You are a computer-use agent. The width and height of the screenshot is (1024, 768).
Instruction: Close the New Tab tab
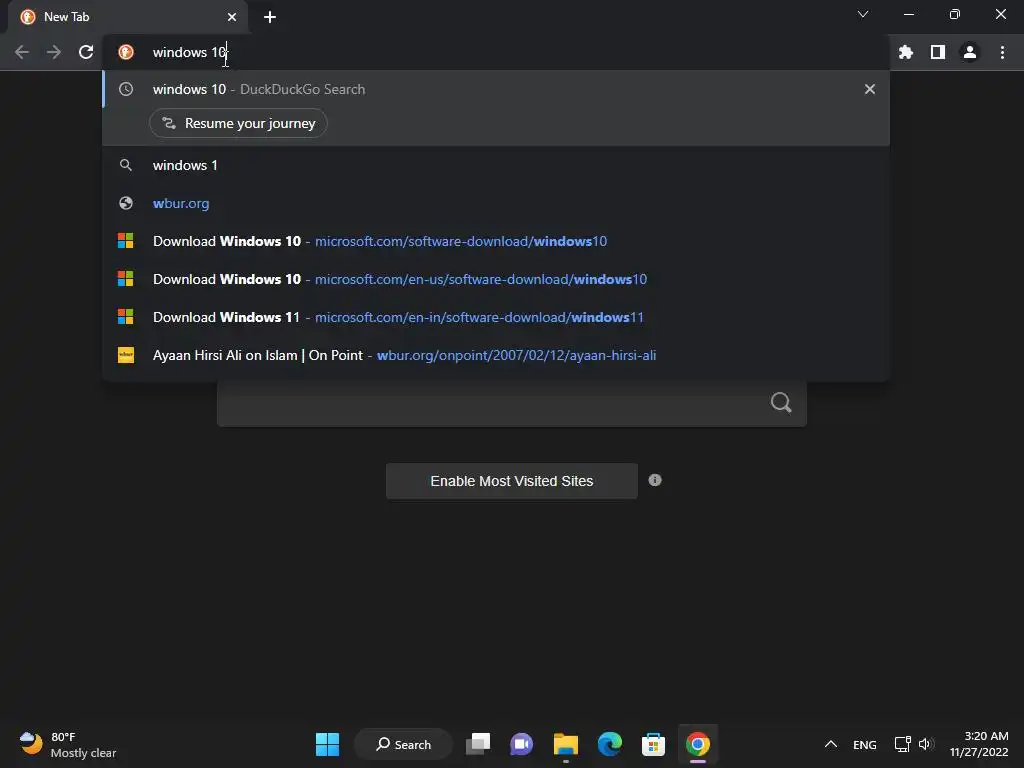click(x=232, y=17)
